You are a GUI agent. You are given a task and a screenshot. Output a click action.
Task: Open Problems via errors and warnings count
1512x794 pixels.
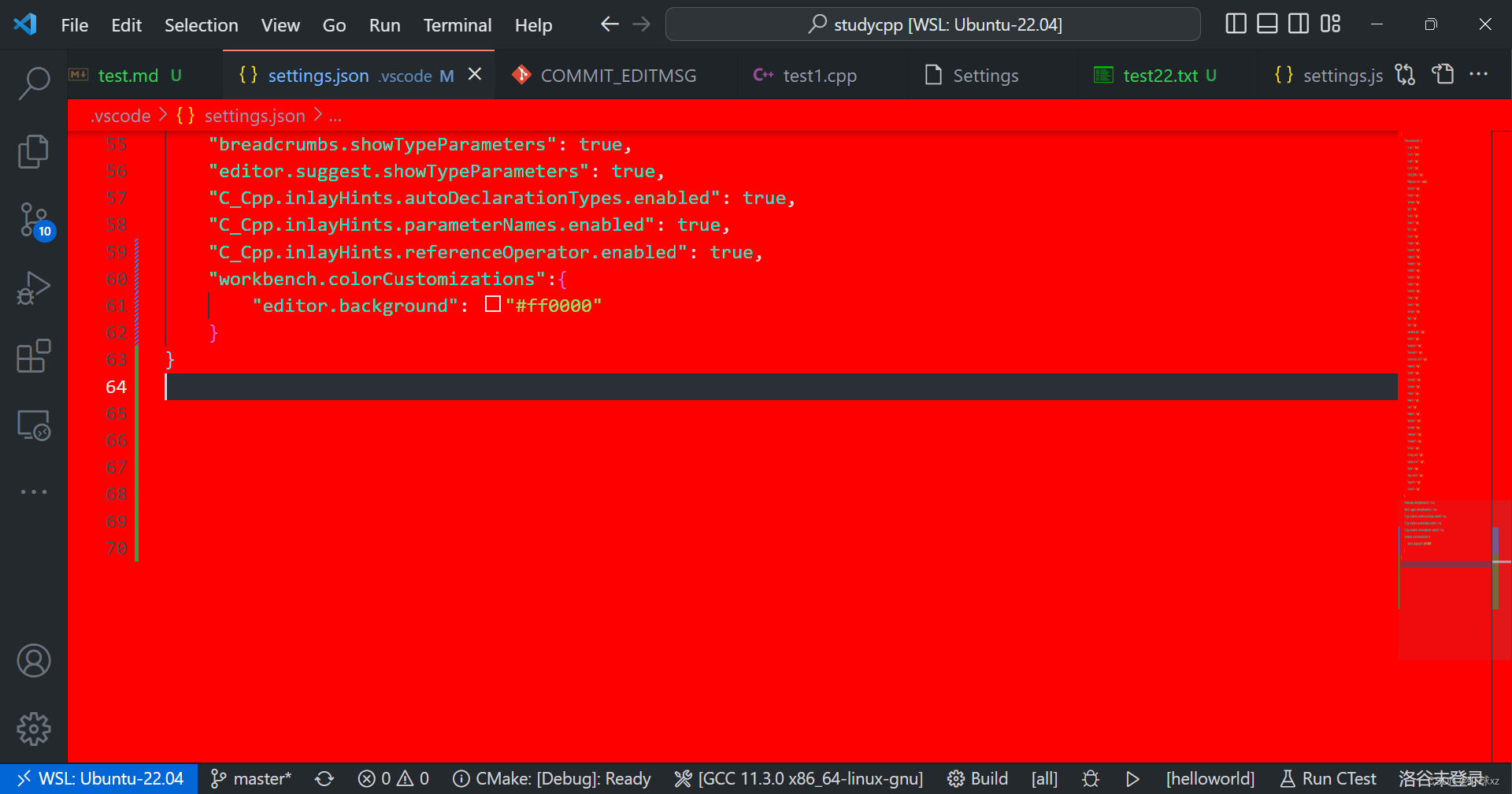pos(393,778)
